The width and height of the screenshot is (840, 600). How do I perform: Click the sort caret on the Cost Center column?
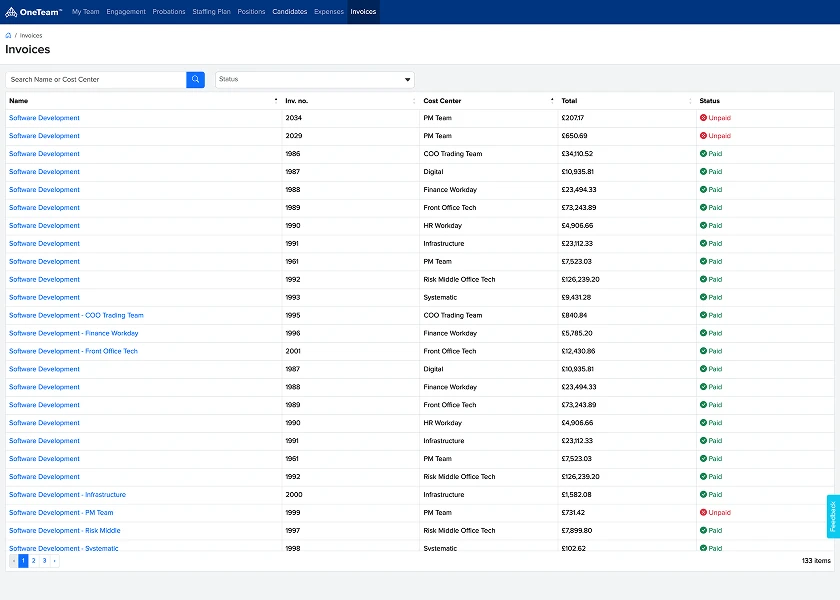tap(551, 100)
